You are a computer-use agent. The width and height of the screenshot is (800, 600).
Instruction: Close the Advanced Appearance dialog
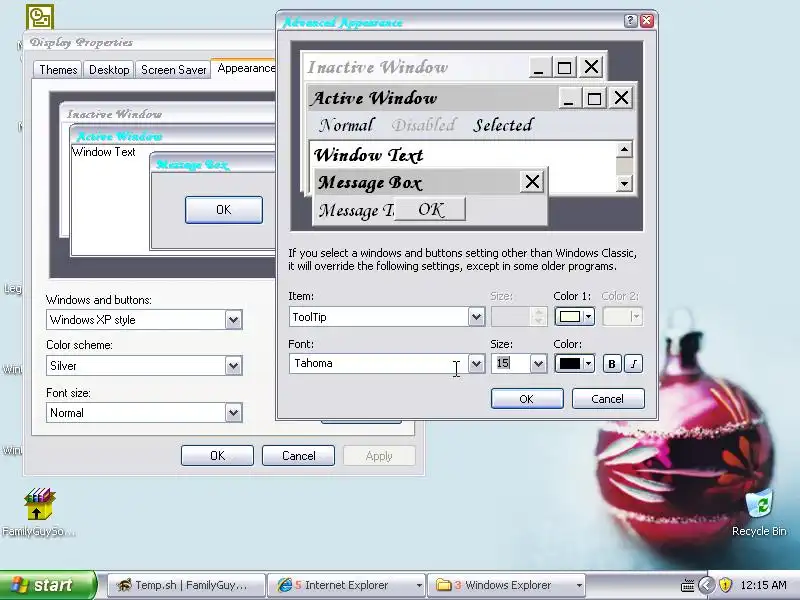click(x=647, y=20)
